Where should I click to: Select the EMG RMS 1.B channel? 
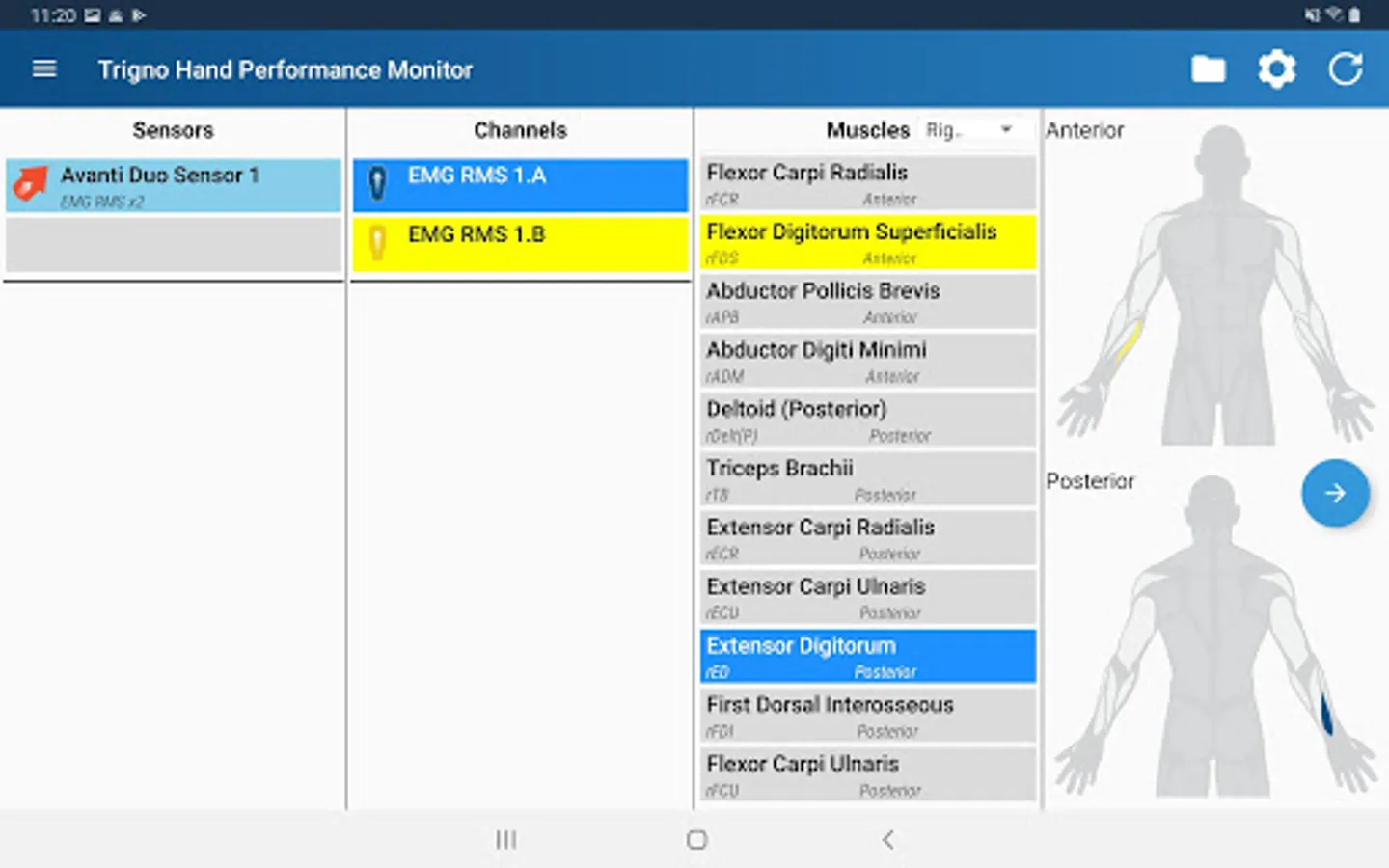[x=520, y=244]
